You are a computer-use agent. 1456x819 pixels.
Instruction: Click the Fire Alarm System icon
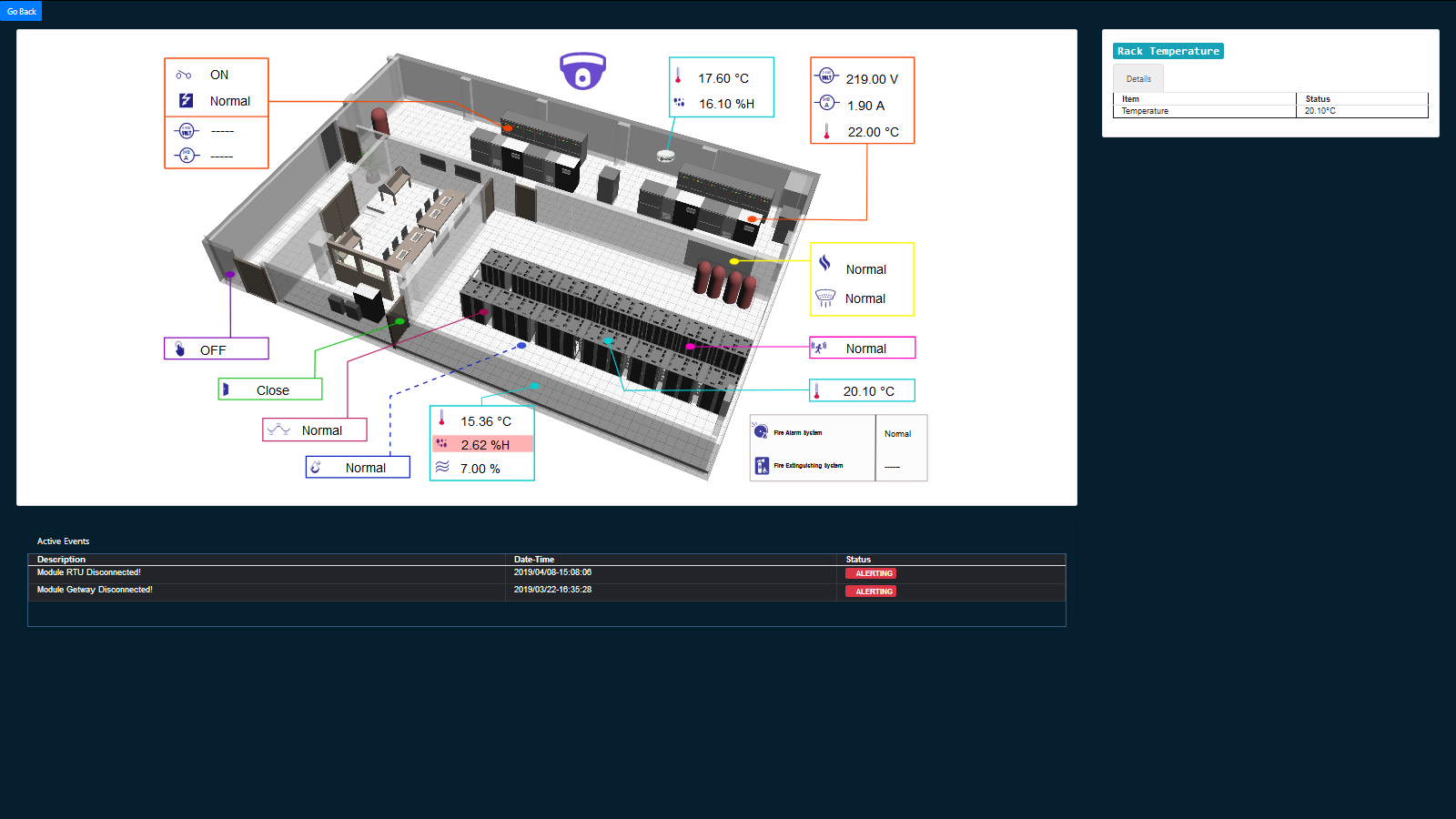[761, 431]
